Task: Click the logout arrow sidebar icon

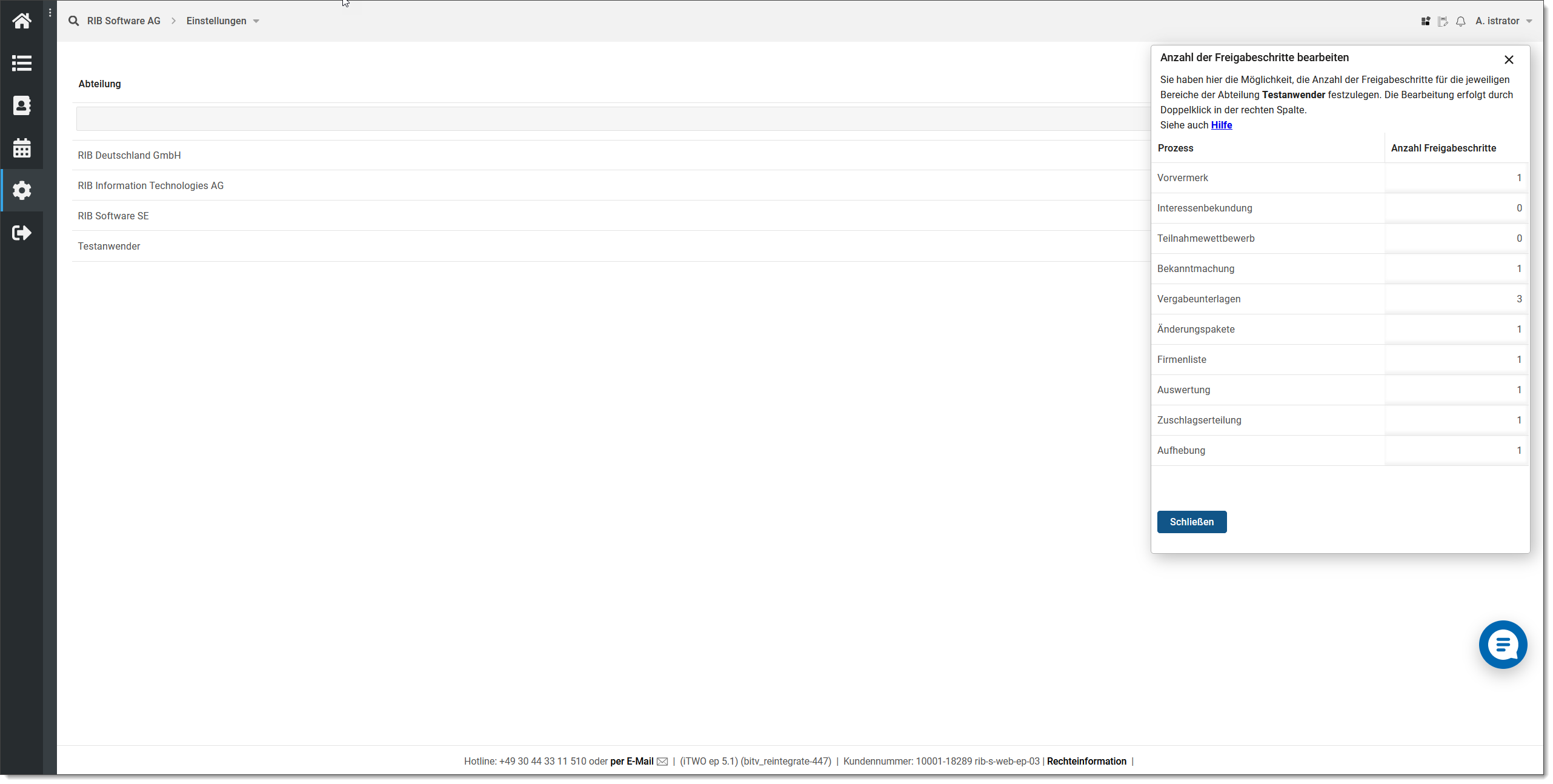Action: point(22,233)
